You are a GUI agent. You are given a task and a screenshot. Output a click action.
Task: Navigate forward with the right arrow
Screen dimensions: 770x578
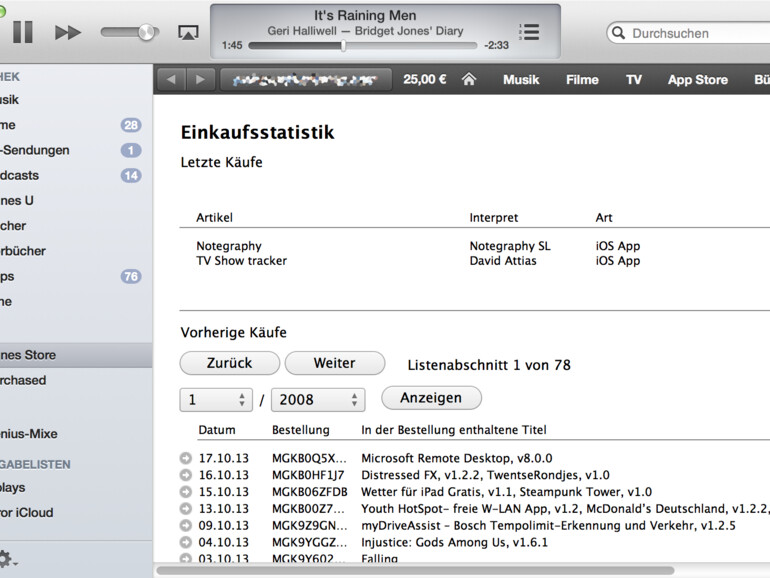200,80
